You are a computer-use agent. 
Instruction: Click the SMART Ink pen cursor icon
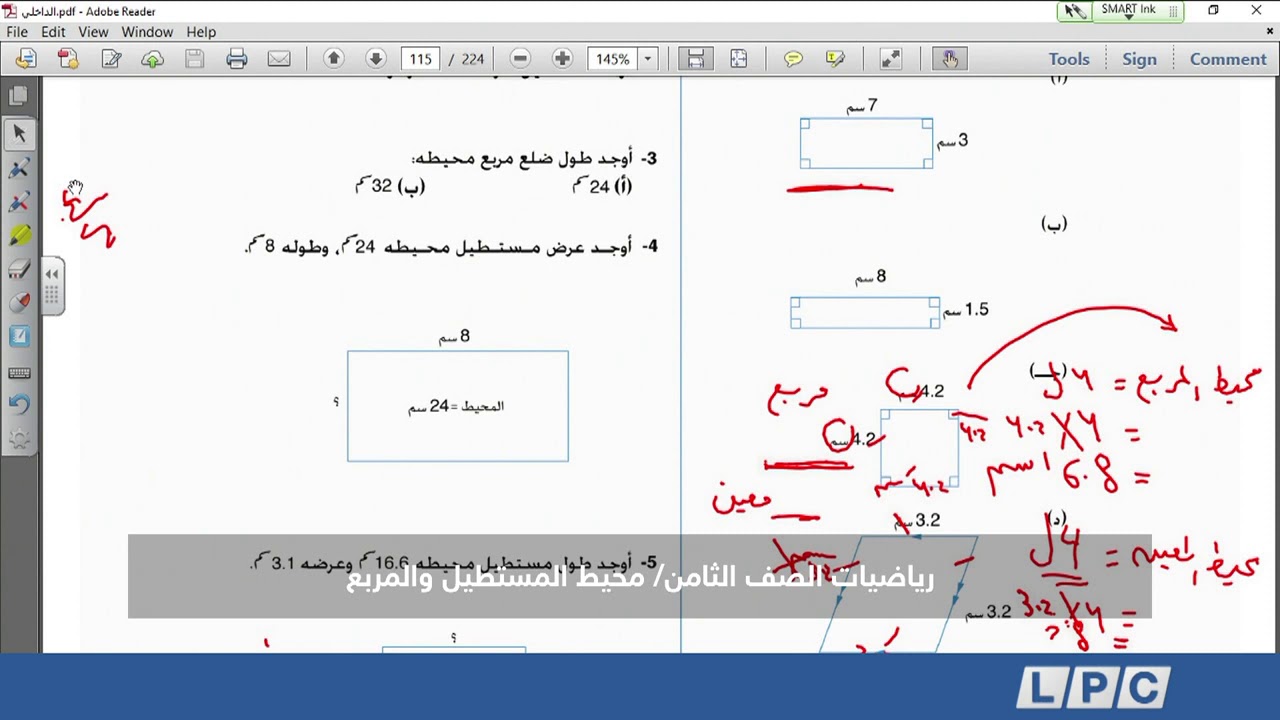(x=1075, y=11)
